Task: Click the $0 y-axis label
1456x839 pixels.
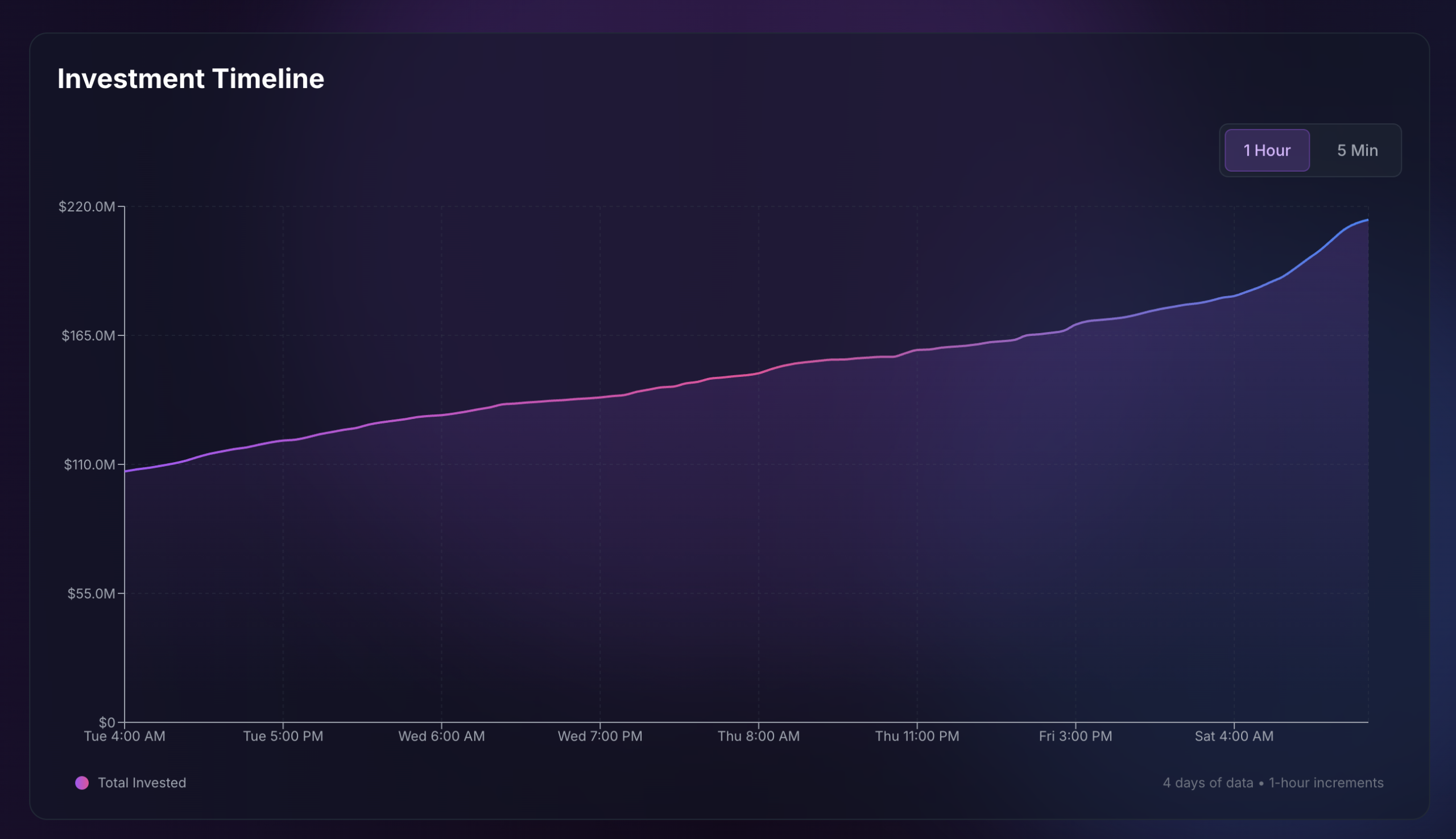Action: point(106,722)
